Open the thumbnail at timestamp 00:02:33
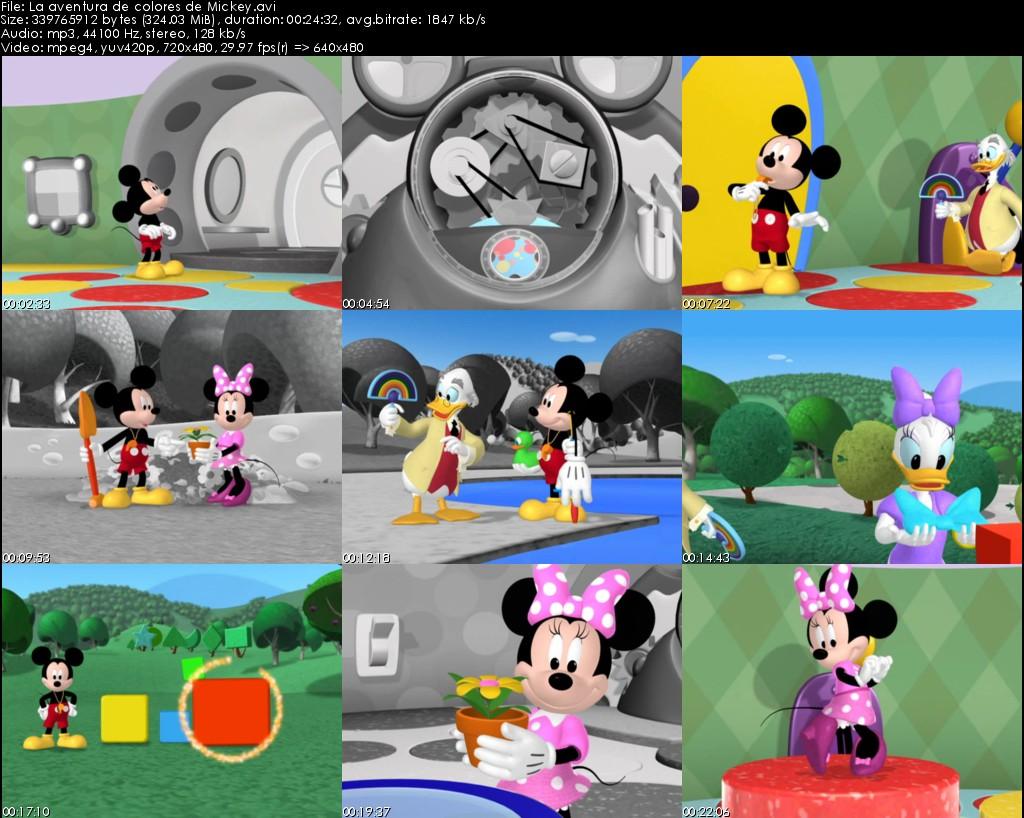This screenshot has width=1024, height=818. pyautogui.click(x=170, y=180)
